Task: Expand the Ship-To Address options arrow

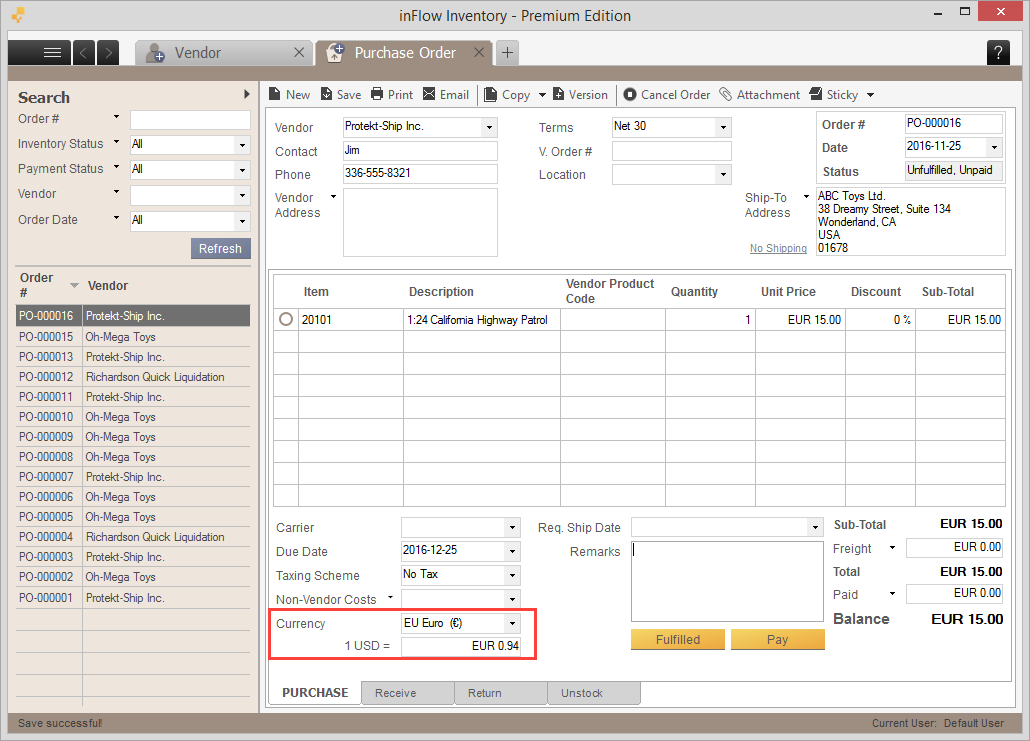Action: tap(806, 196)
